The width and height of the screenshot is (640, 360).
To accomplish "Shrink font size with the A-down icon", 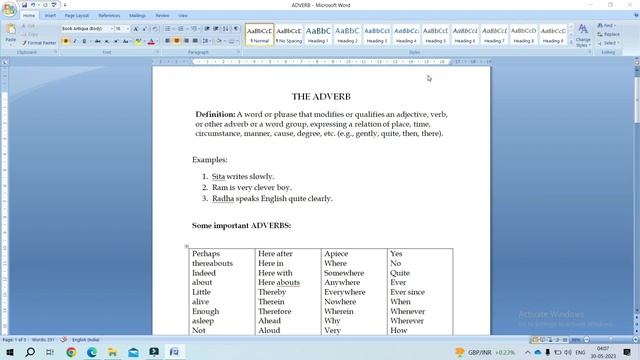I will (x=145, y=29).
